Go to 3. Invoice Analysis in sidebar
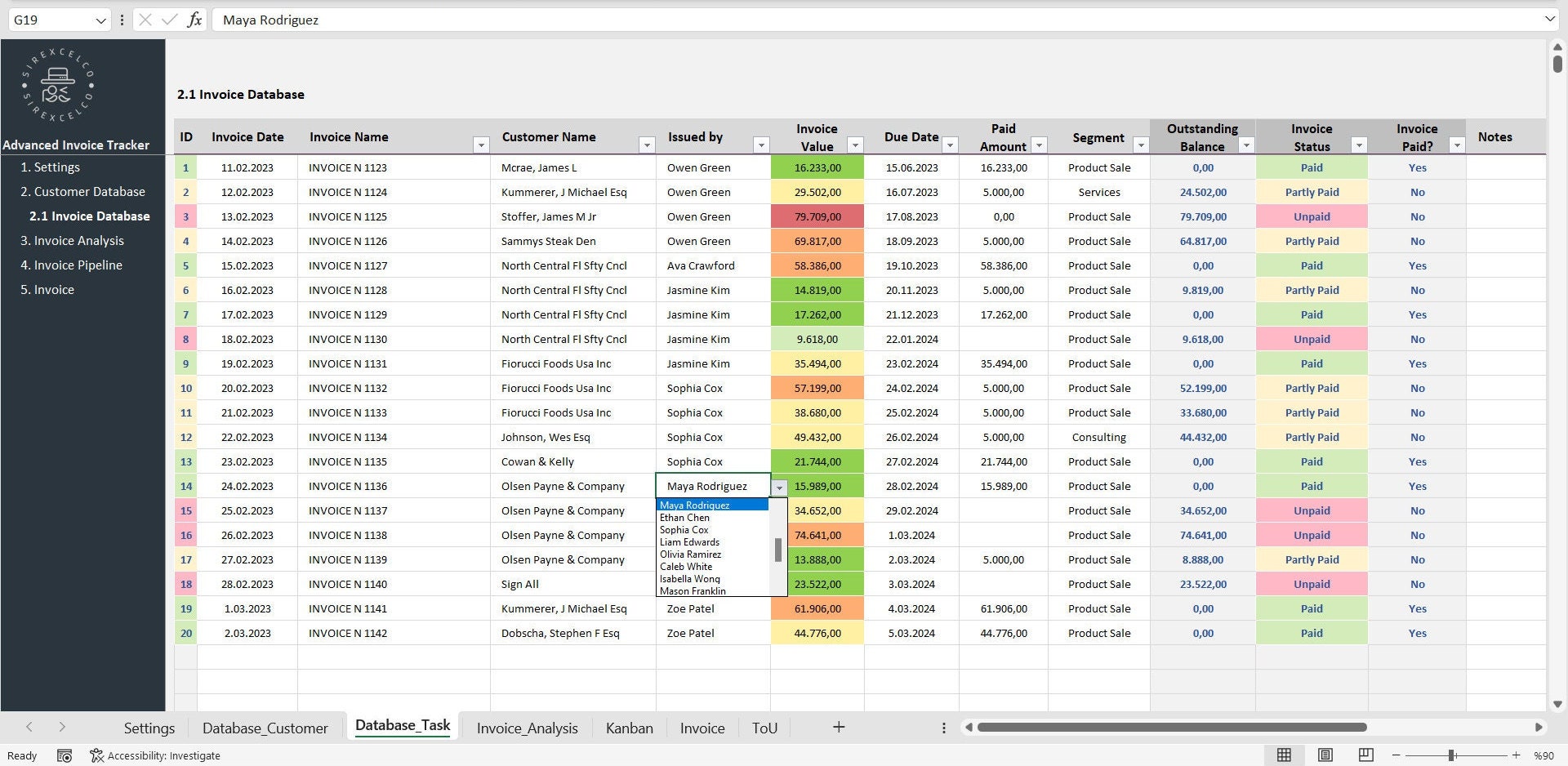The width and height of the screenshot is (1568, 766). click(73, 240)
